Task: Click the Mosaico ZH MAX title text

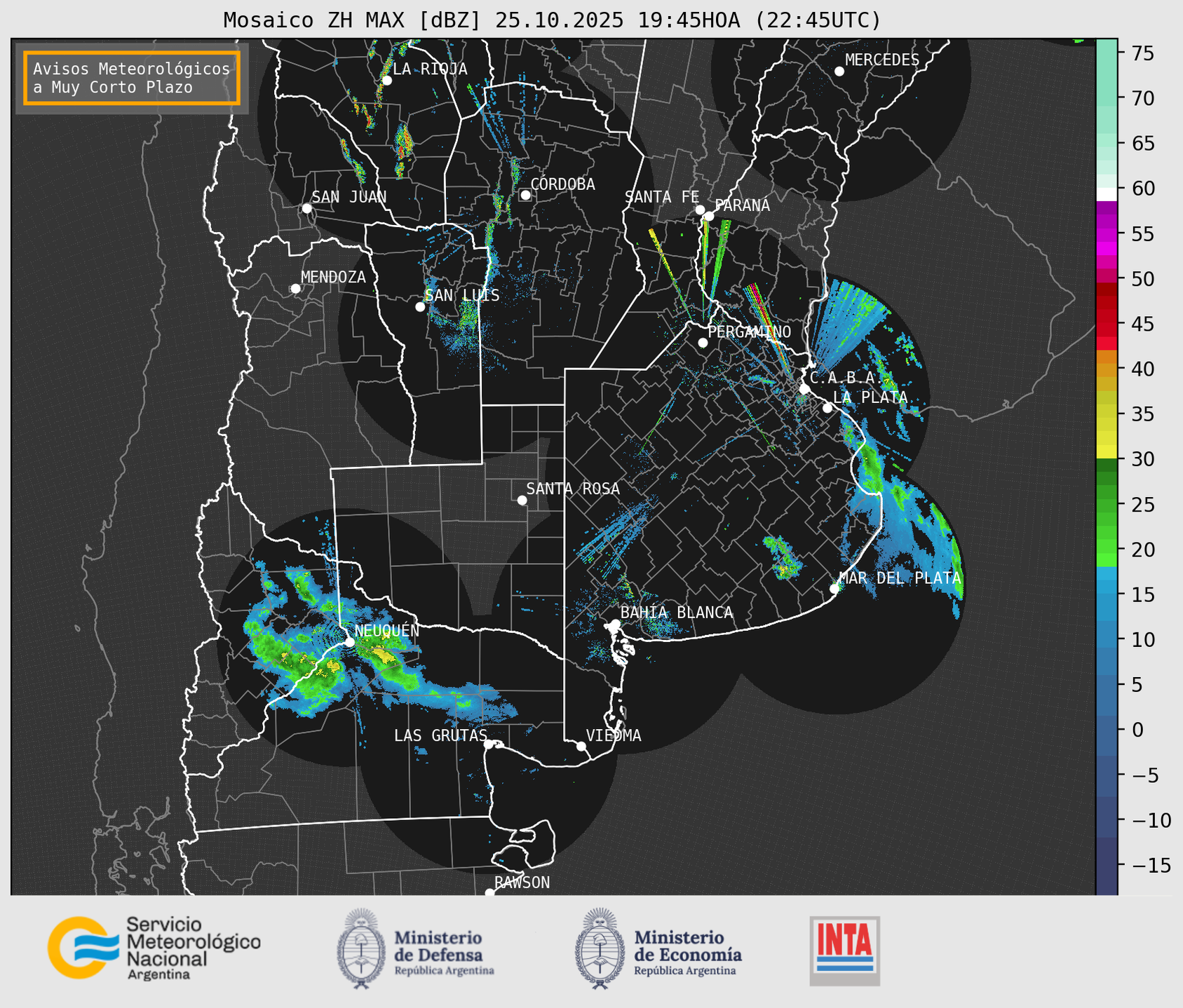Action: (x=551, y=20)
